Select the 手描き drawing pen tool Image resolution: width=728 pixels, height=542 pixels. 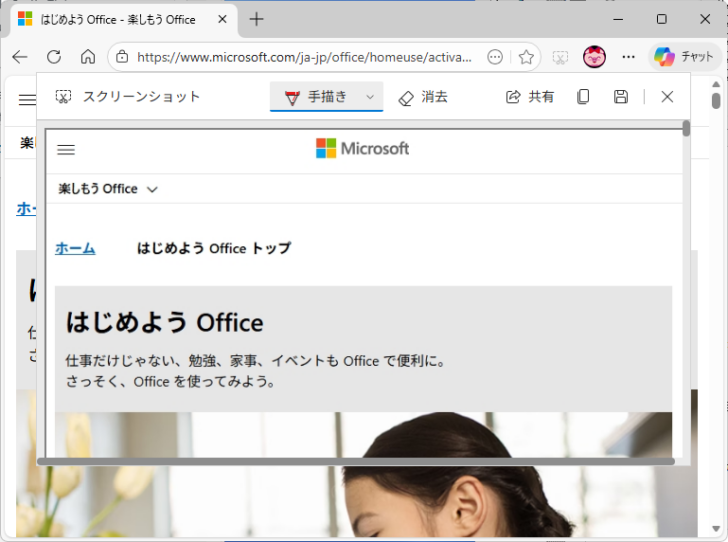[x=316, y=97]
